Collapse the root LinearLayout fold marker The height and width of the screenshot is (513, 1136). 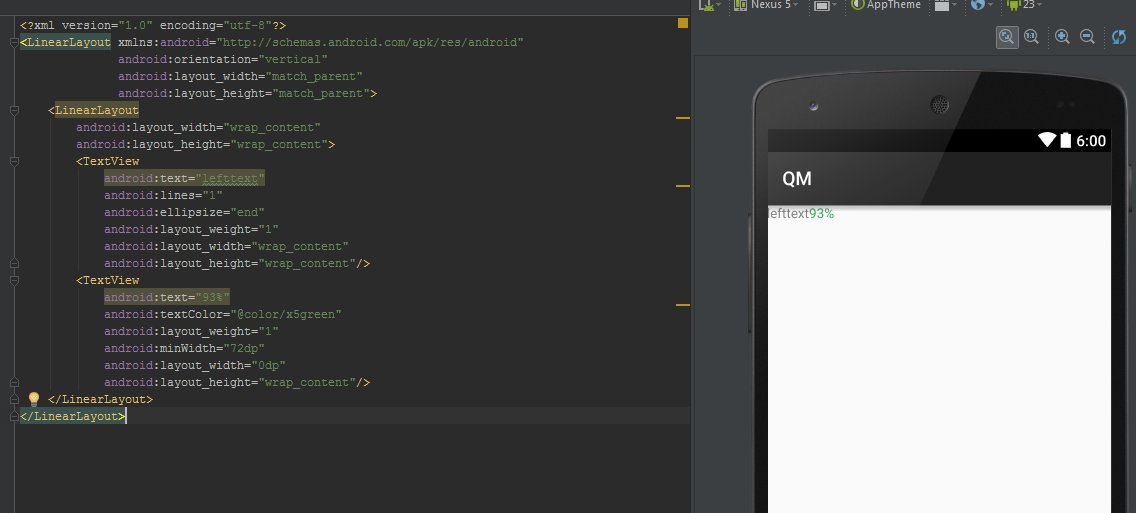coord(14,43)
